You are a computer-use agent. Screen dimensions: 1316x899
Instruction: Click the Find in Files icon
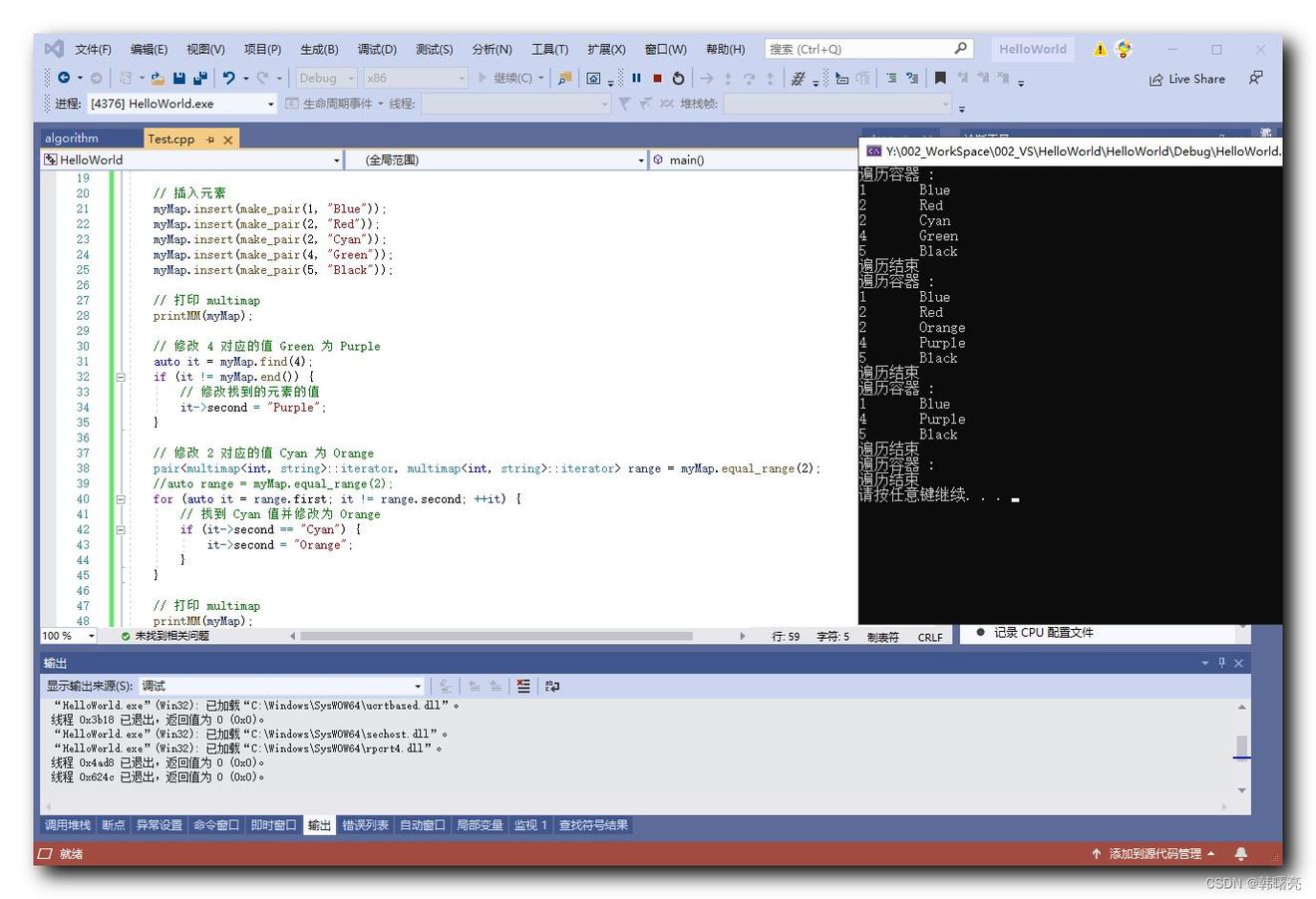[565, 78]
